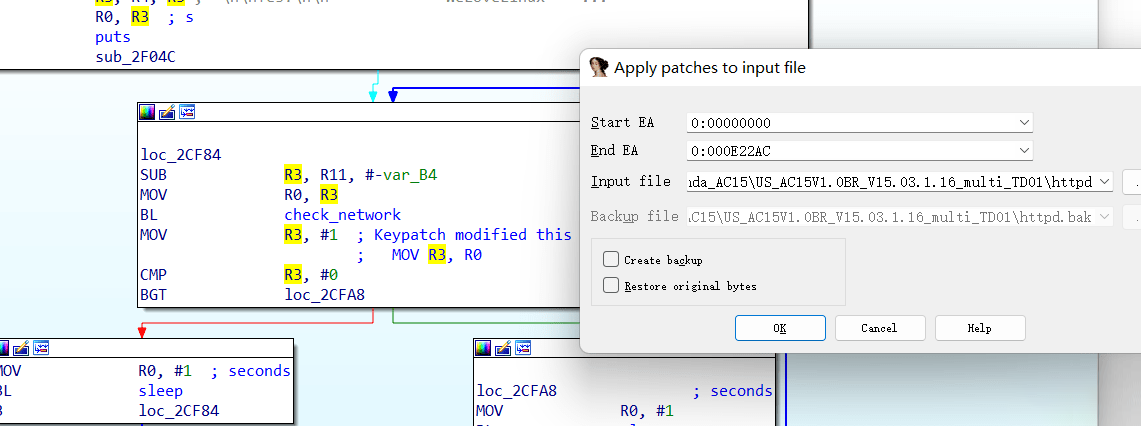Image resolution: width=1141 pixels, height=426 pixels.
Task: Enable the Create backup checkbox
Action: tap(611, 259)
